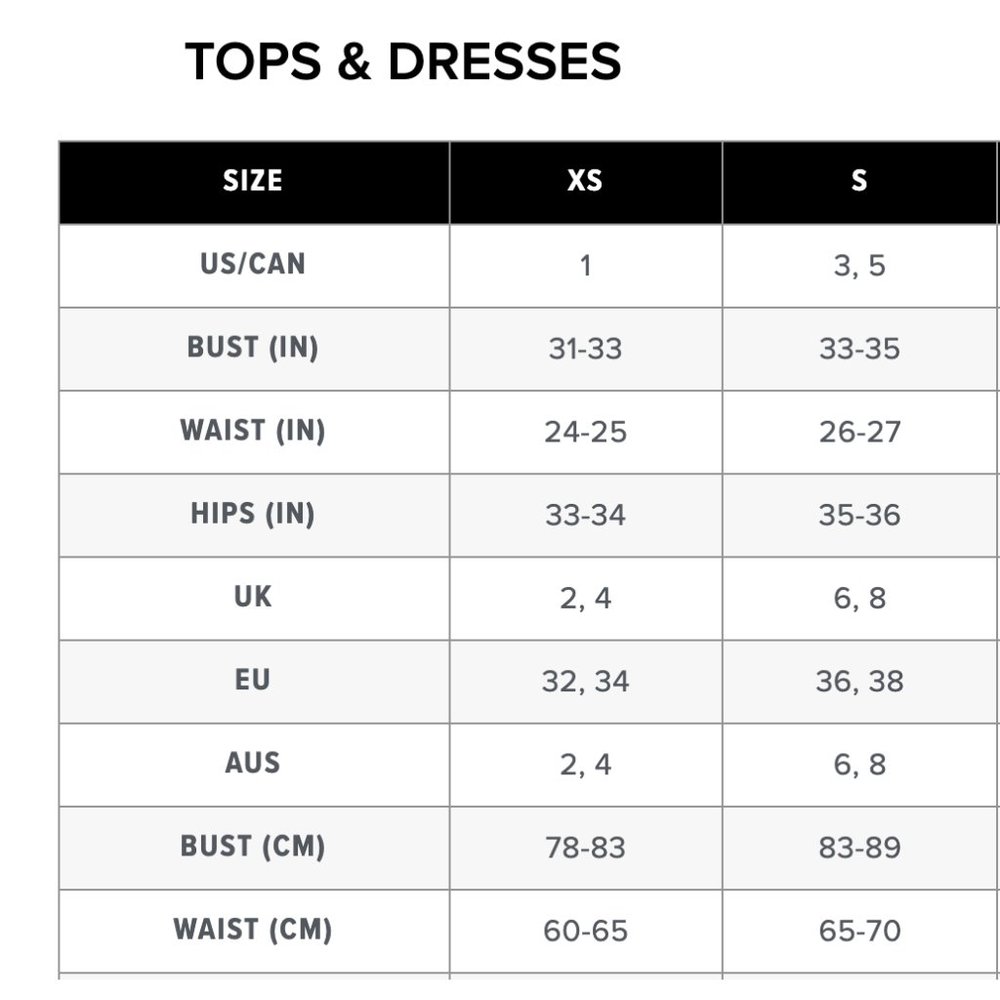
Task: Select the SIZE column header
Action: point(253,181)
